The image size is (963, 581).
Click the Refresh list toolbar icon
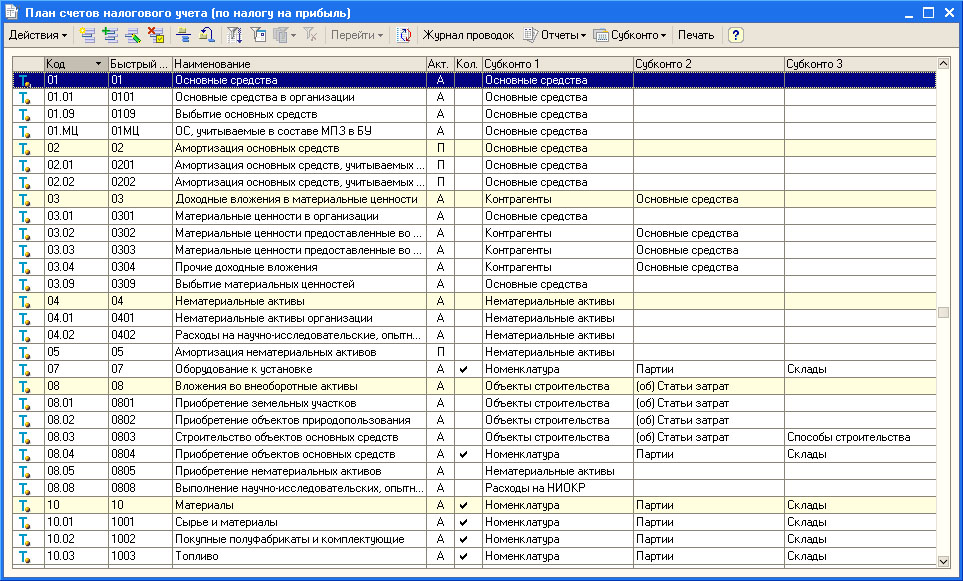point(404,35)
